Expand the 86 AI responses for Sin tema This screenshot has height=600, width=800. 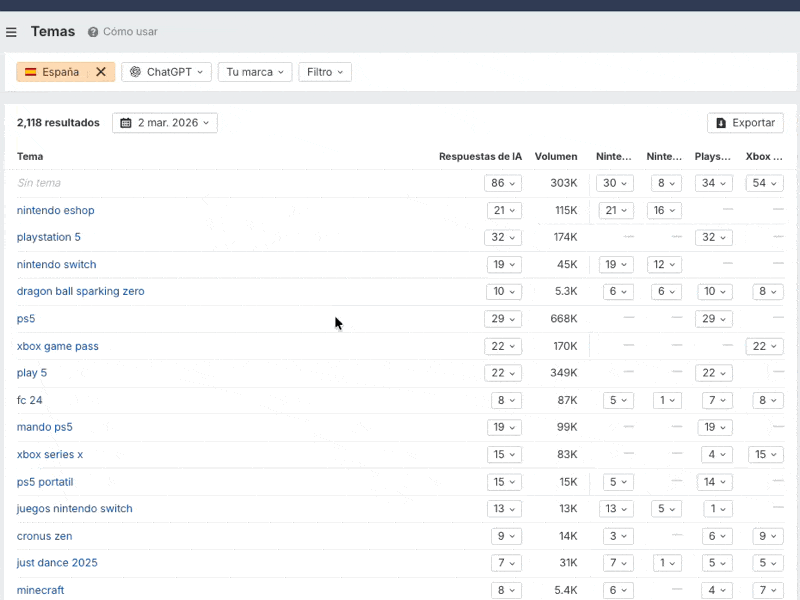pyautogui.click(x=502, y=183)
